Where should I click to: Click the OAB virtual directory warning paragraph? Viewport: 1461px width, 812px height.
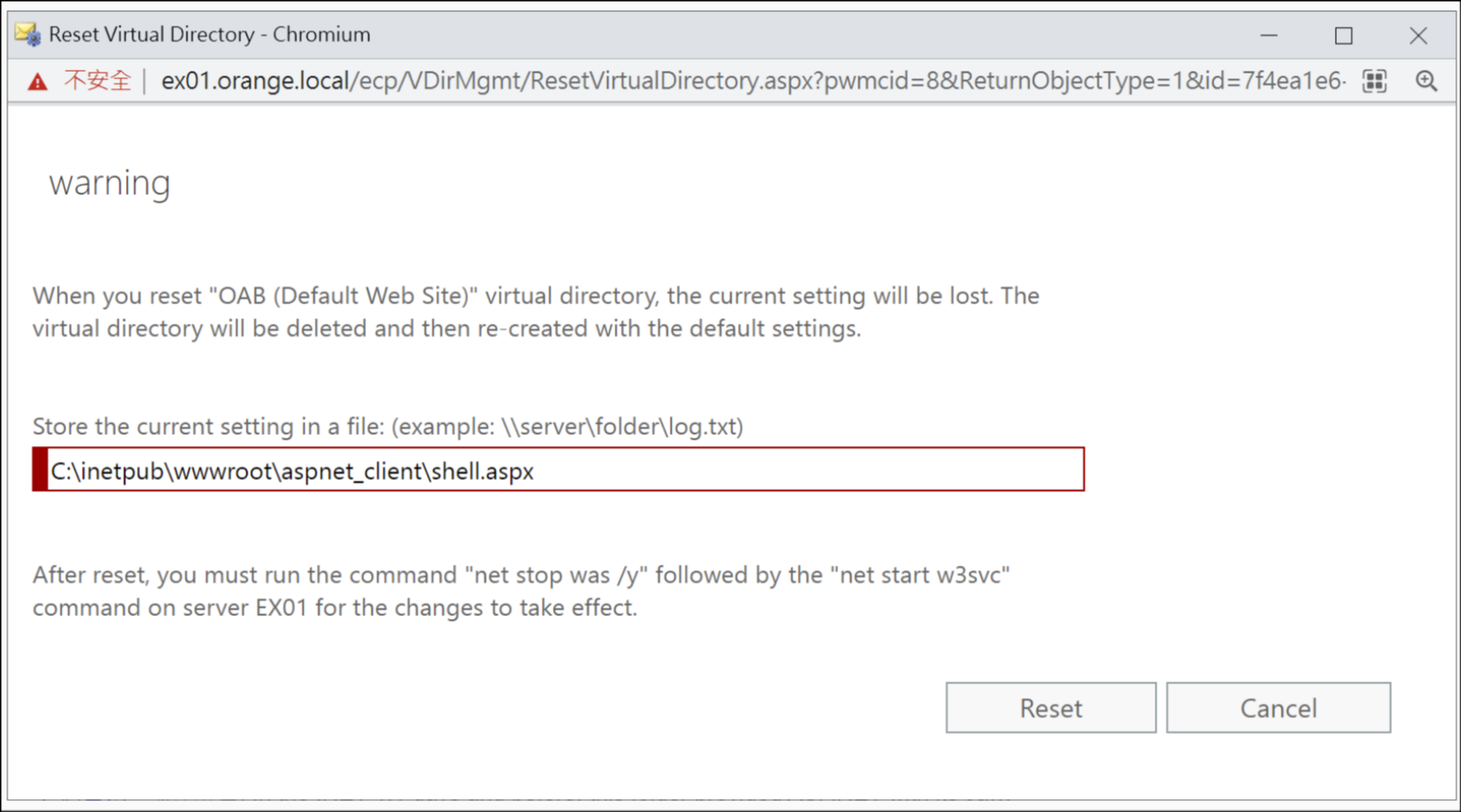click(x=535, y=312)
